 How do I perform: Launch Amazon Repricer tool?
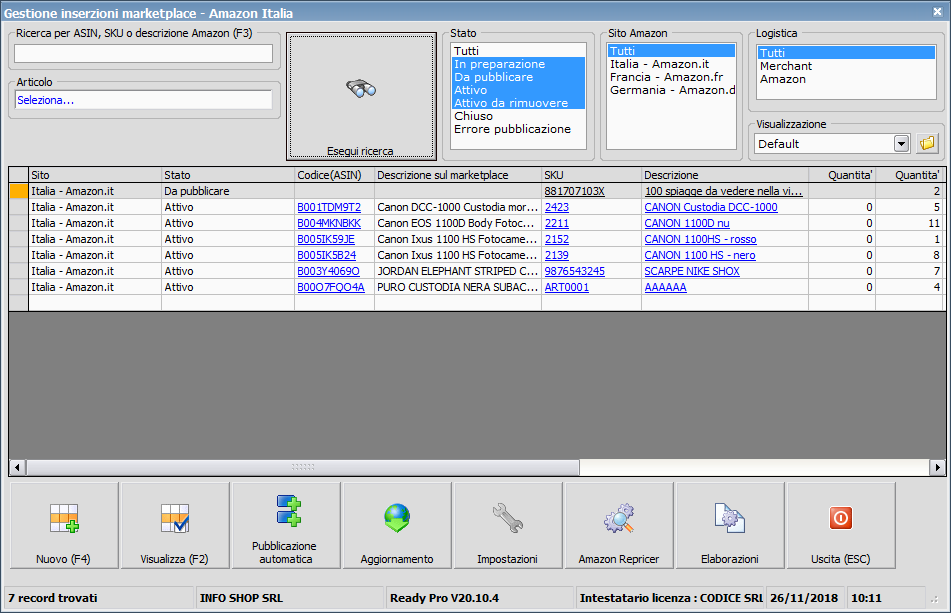pyautogui.click(x=619, y=525)
